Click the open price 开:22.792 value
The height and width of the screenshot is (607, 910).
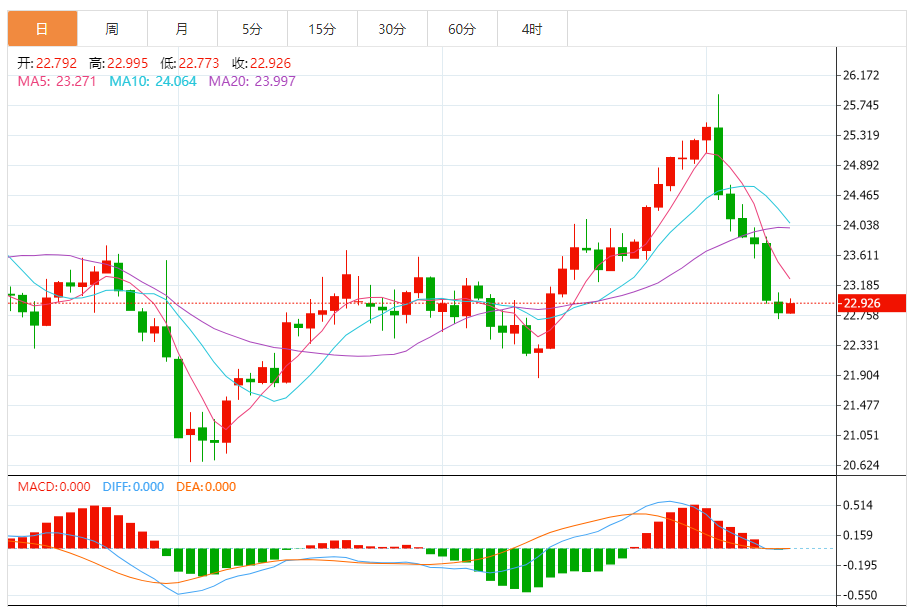[x=47, y=63]
